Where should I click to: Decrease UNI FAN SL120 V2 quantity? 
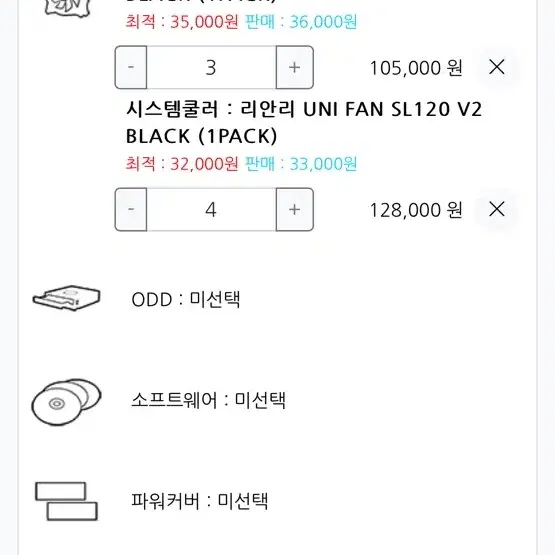[x=131, y=210]
